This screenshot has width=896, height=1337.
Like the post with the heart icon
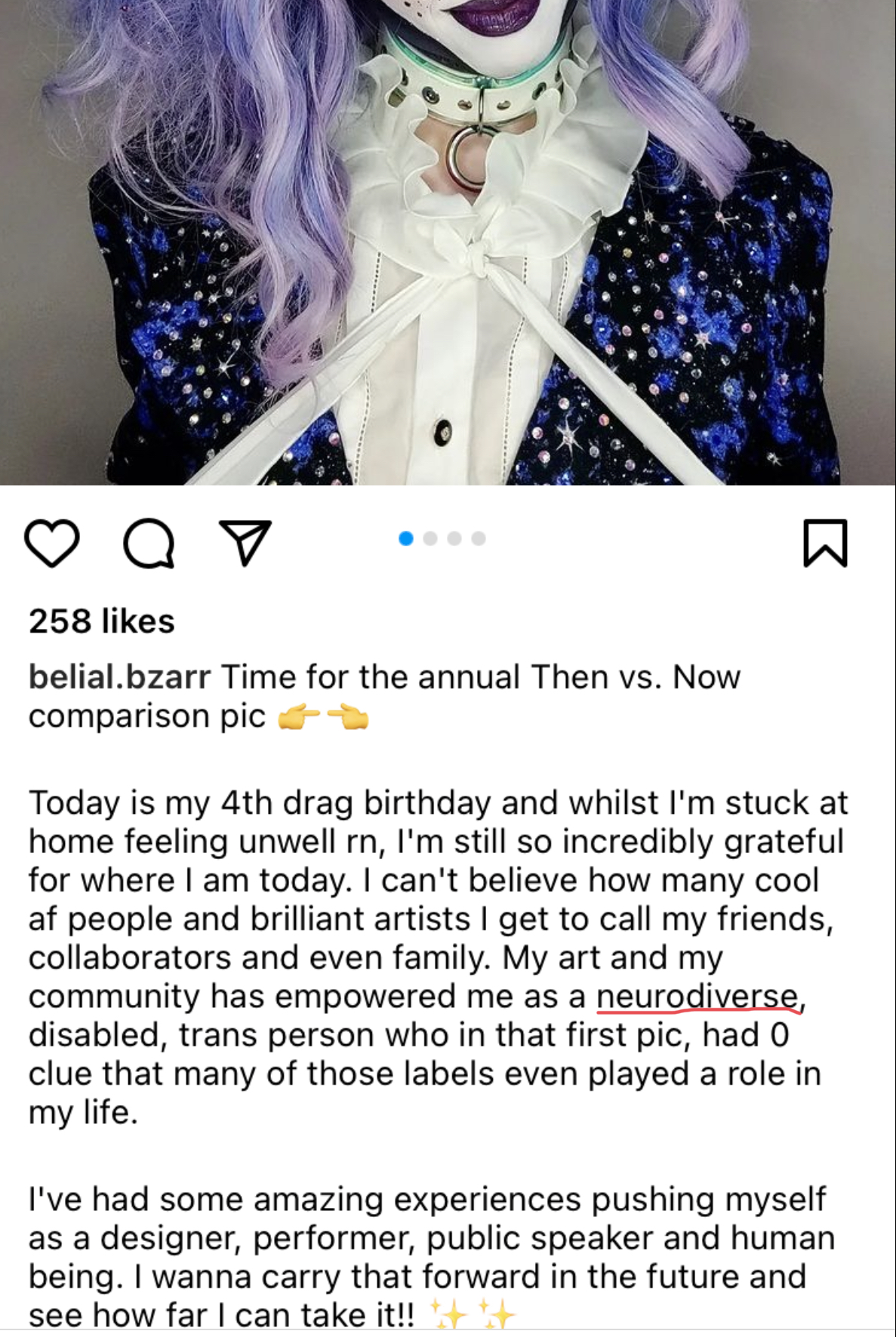52,543
